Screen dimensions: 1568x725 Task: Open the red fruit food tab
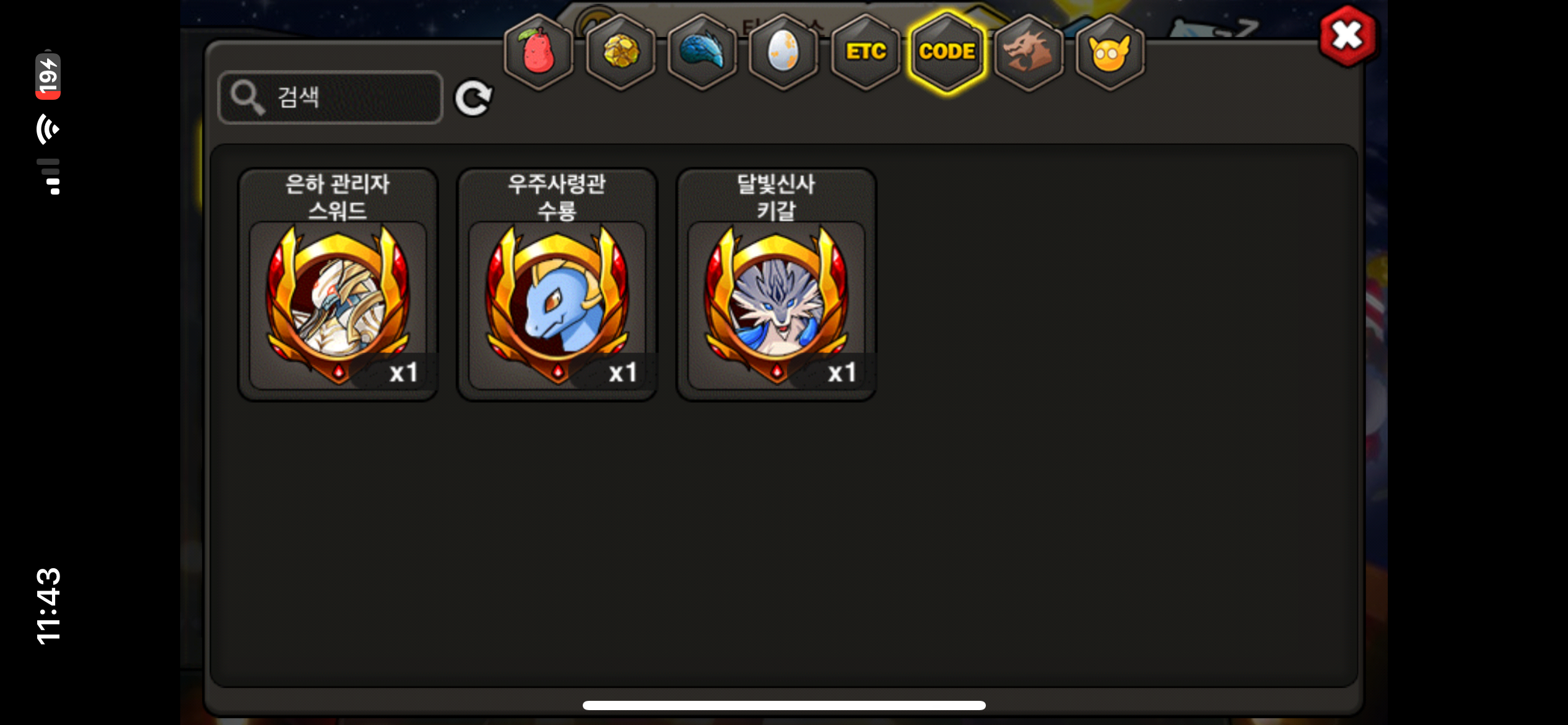tap(538, 51)
